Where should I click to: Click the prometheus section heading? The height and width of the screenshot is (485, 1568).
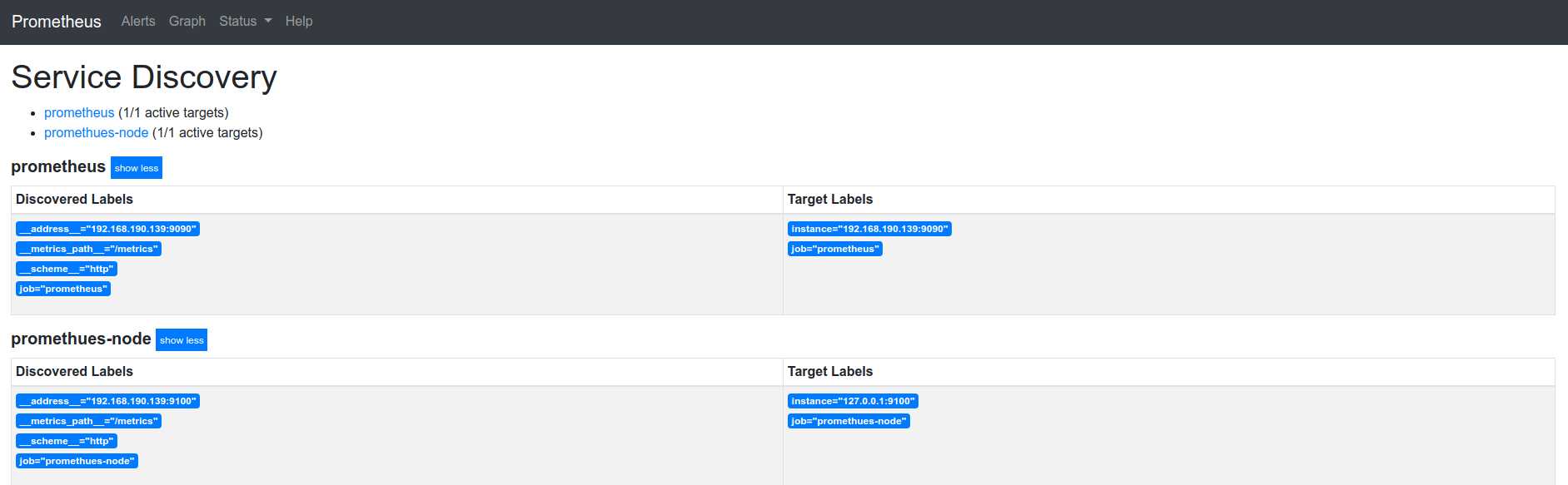click(x=58, y=167)
